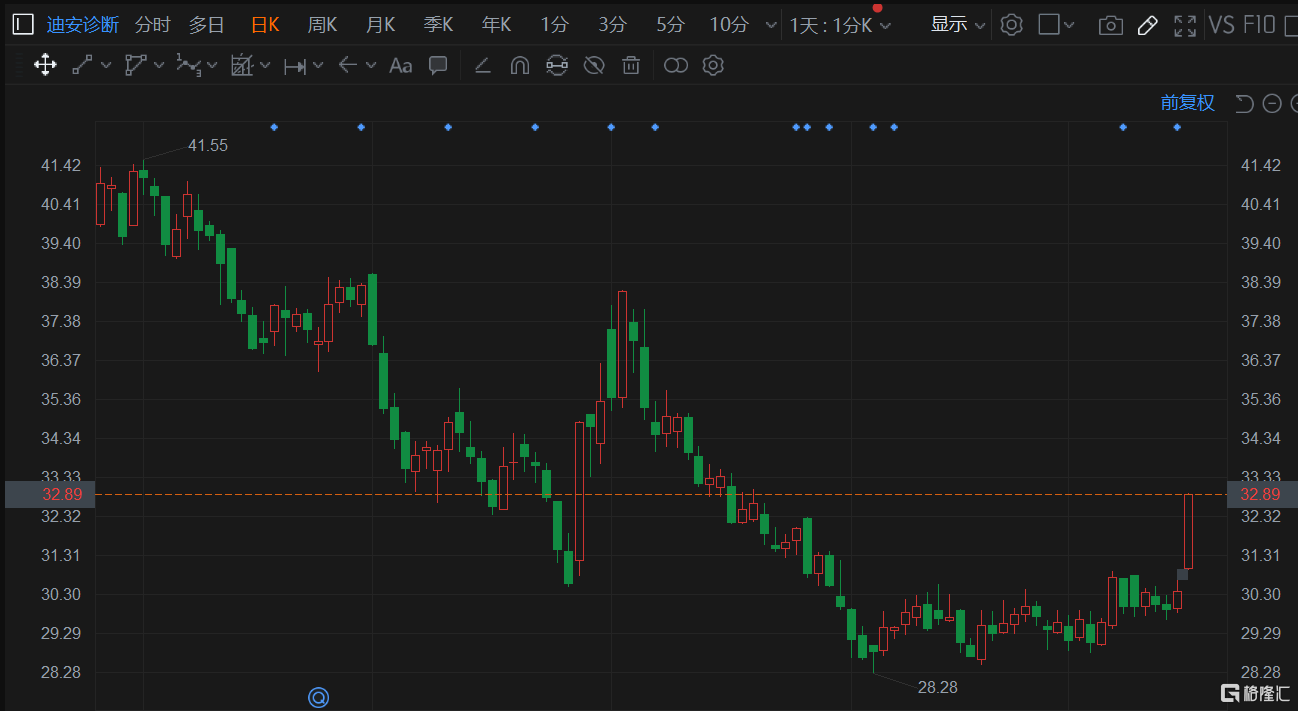Select the chart measurement ruler tool
1298x711 pixels.
click(241, 66)
